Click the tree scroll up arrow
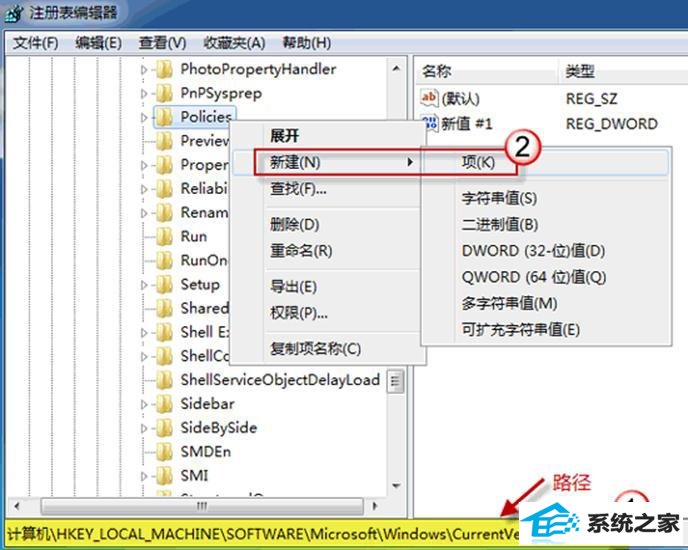 click(x=396, y=68)
